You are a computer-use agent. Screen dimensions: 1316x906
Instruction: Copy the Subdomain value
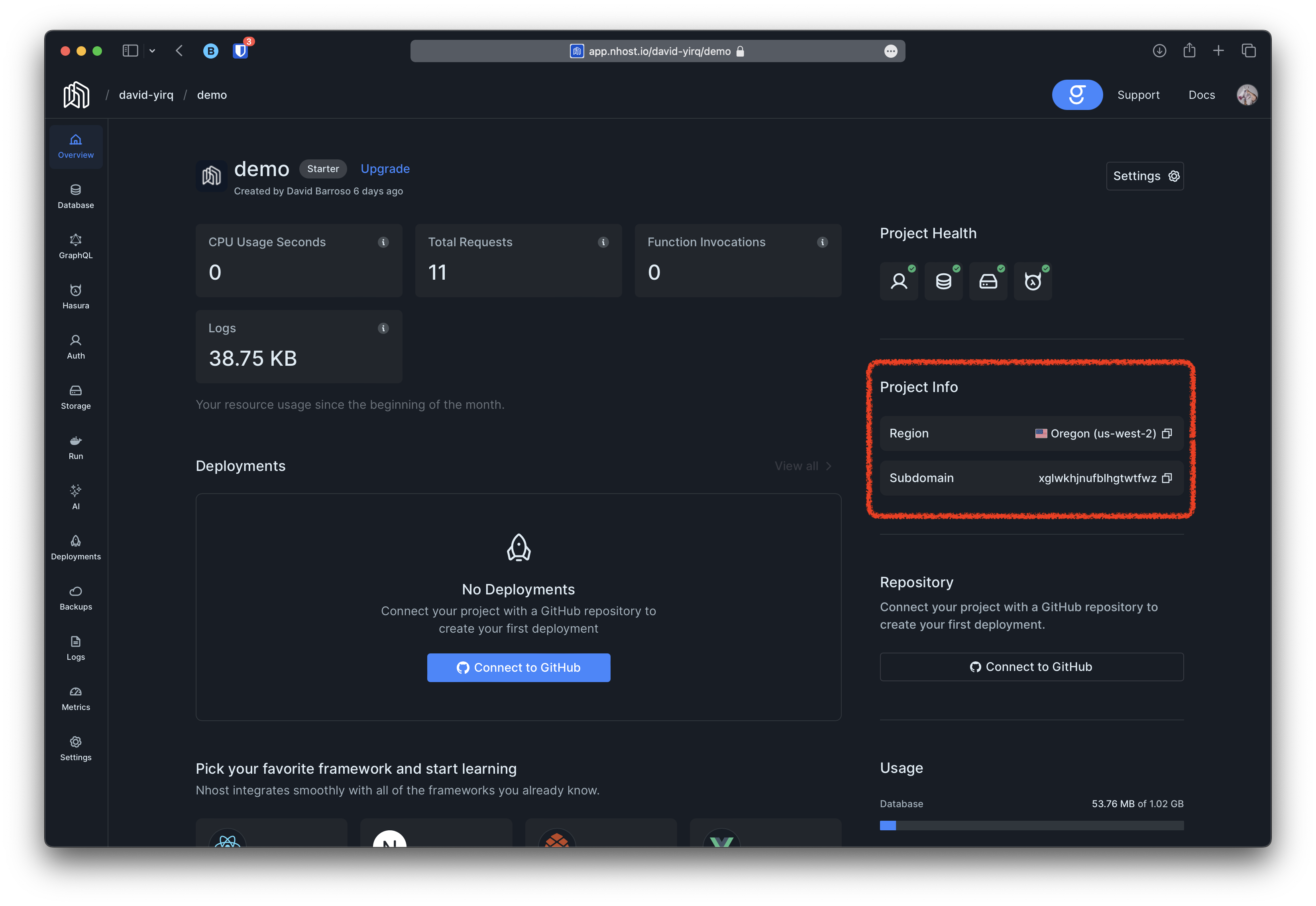point(1167,478)
